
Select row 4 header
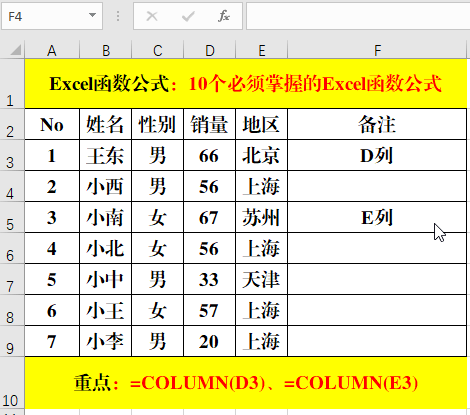12,186
